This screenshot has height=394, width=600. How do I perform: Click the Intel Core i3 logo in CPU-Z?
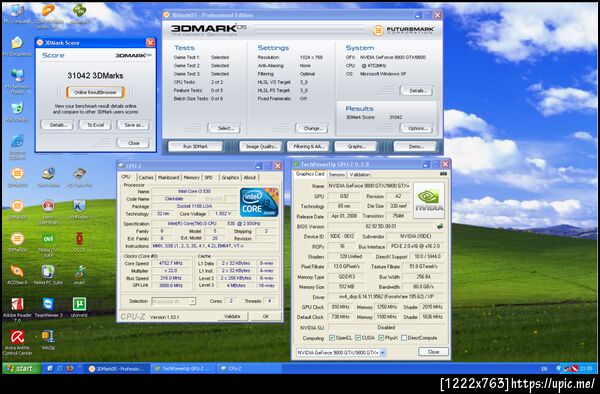click(x=259, y=202)
